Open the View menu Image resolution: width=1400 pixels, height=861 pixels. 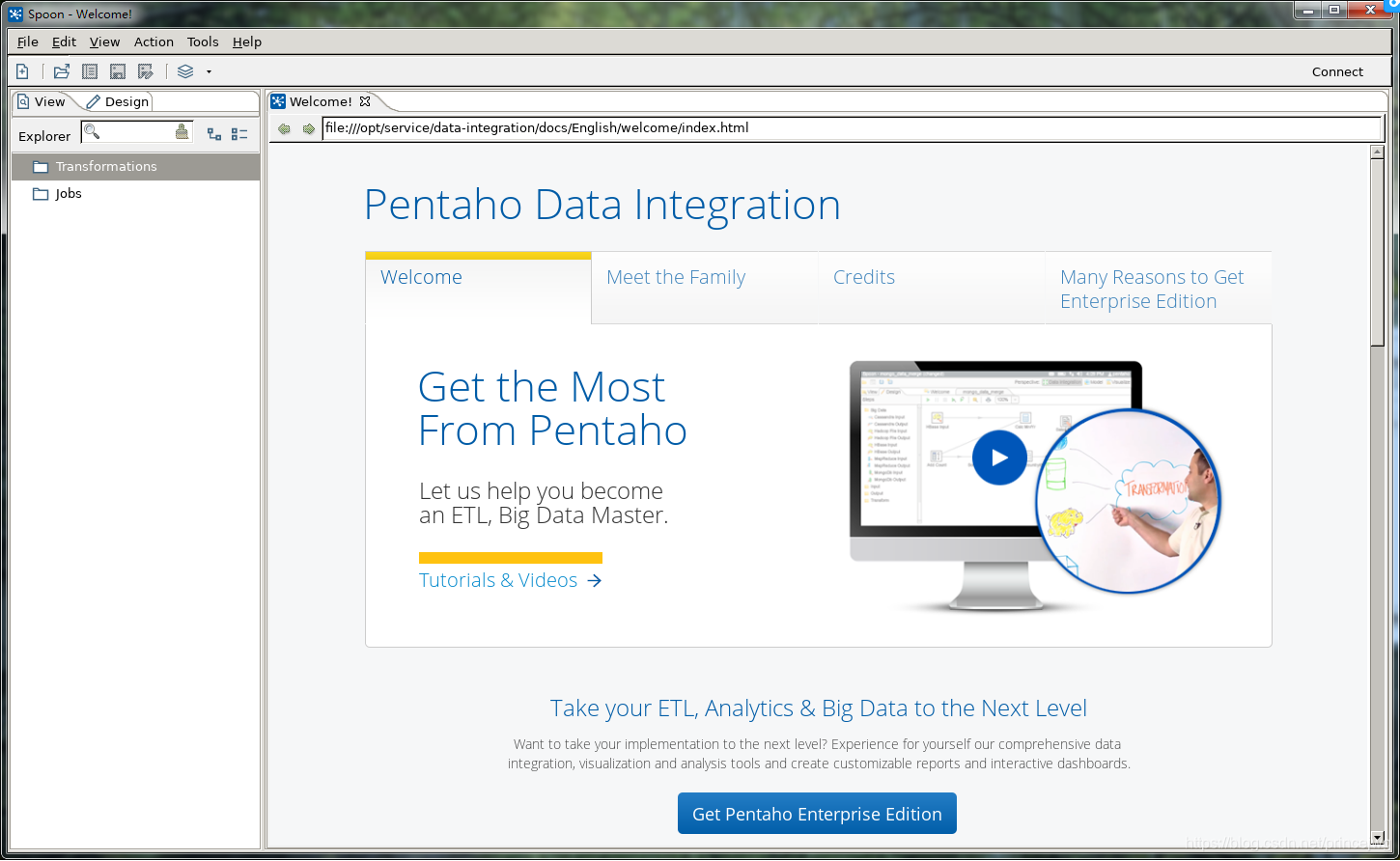click(105, 42)
